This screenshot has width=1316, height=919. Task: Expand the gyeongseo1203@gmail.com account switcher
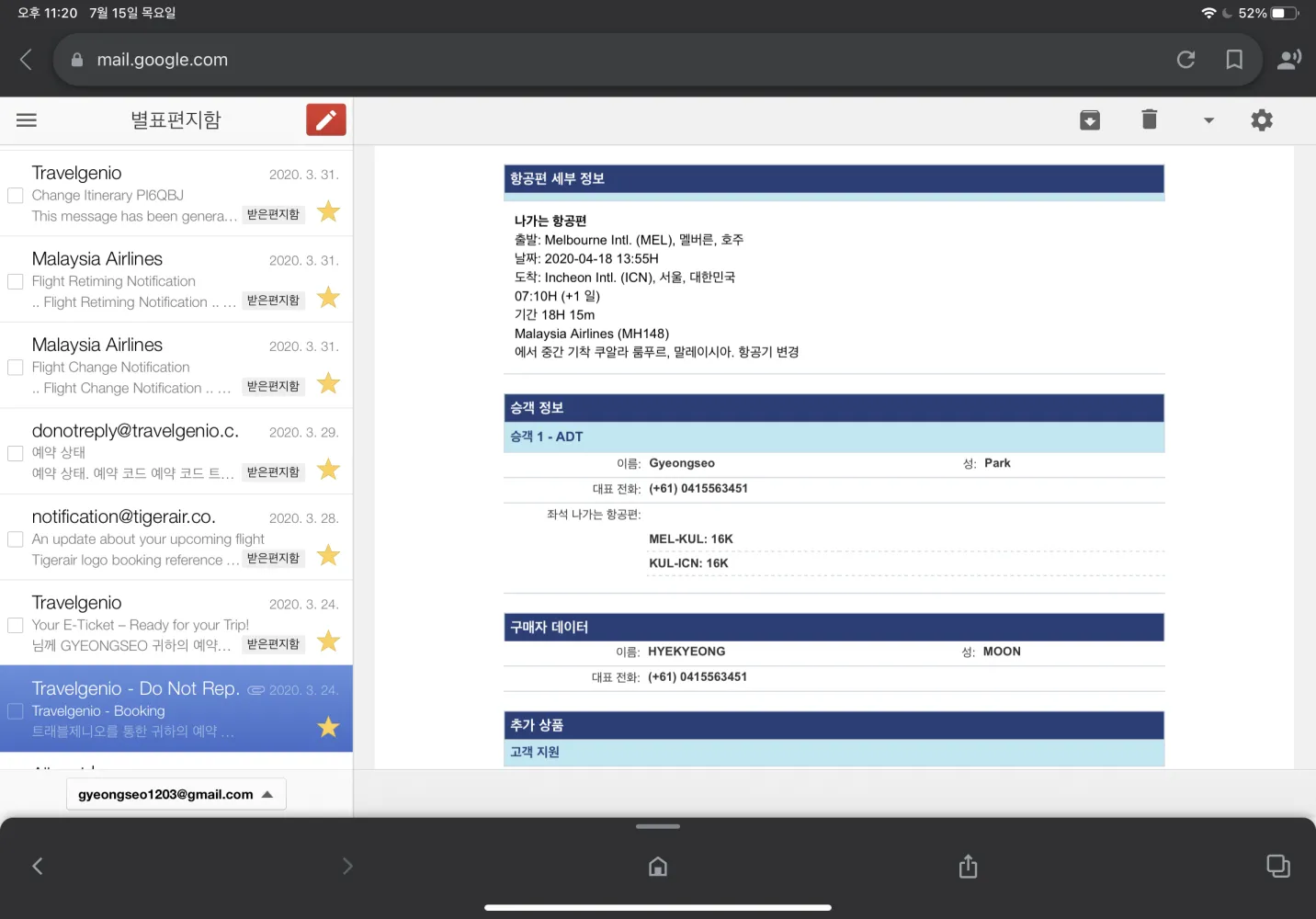coord(176,794)
